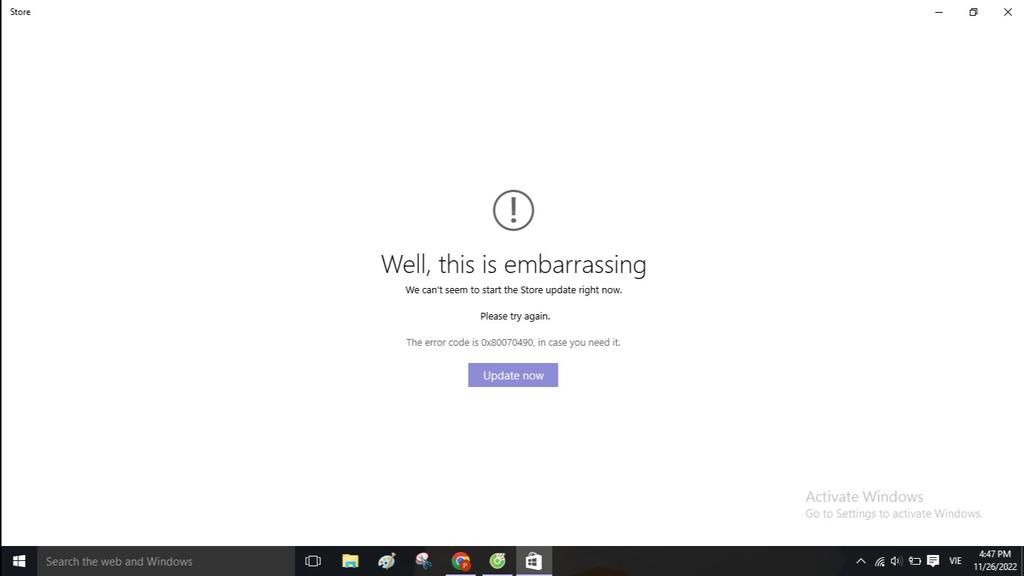Viewport: 1024px width, 576px height.
Task: Open the Windows Start menu
Action: click(18, 561)
